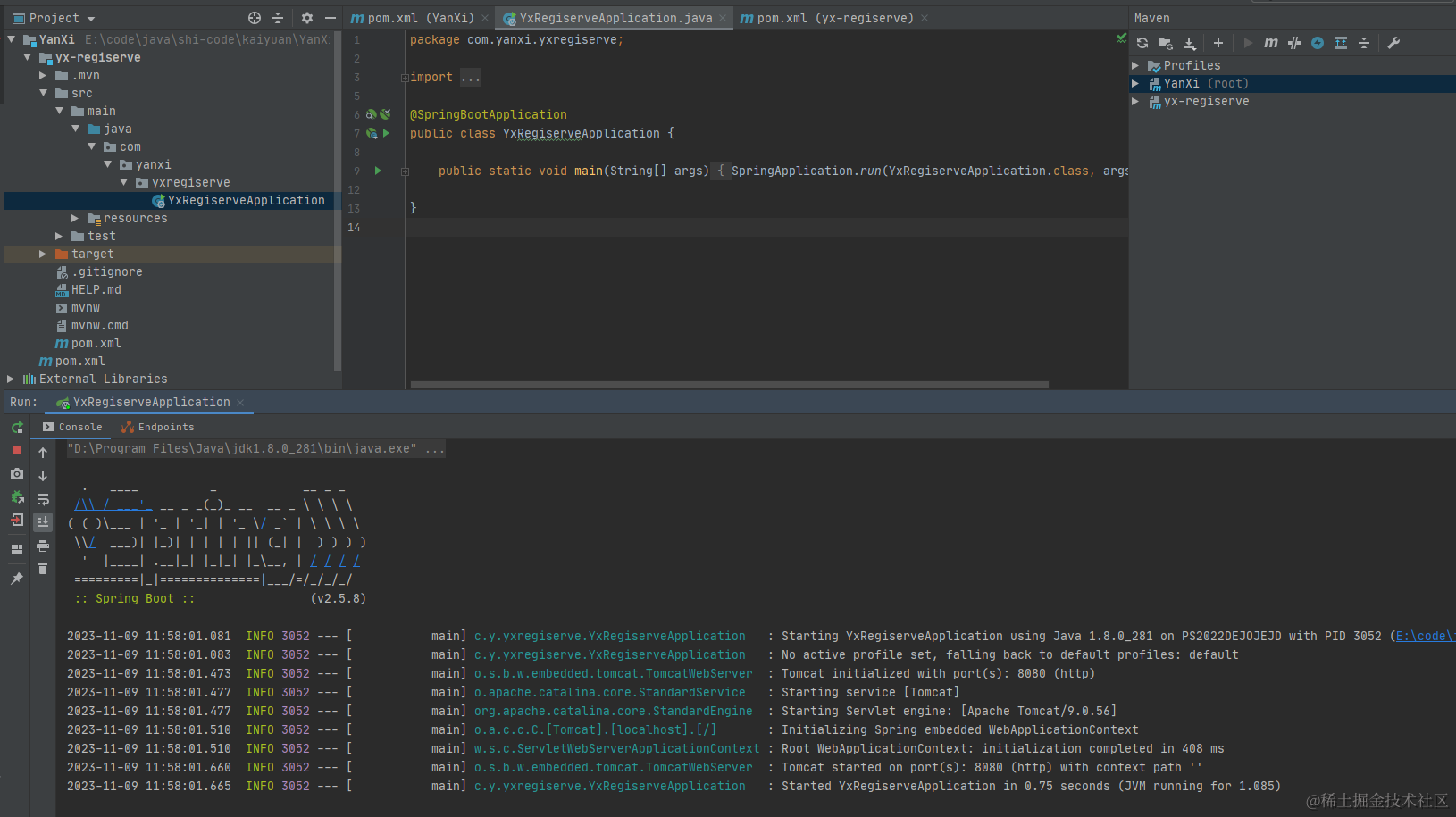Select mvnw.cmd file
1456x817 pixels.
[x=92, y=325]
